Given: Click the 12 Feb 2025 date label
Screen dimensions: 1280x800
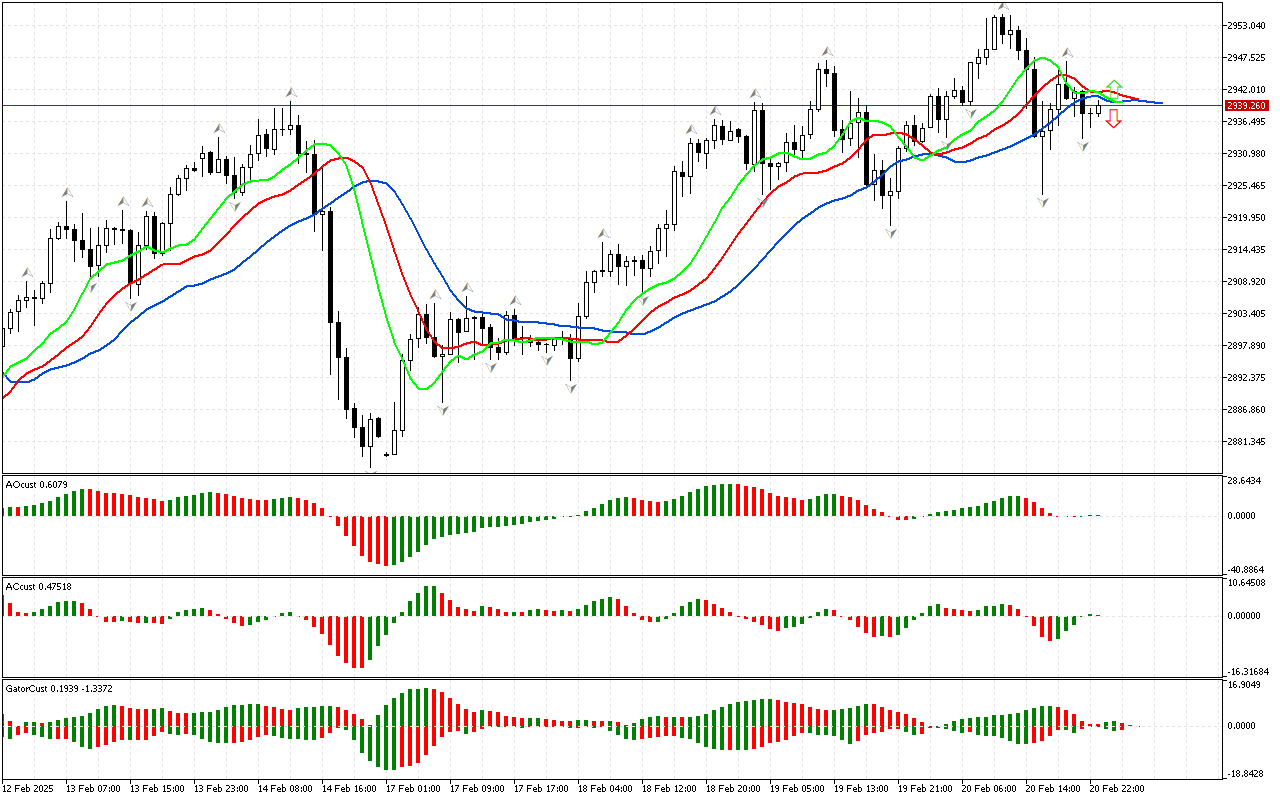Looking at the screenshot, I should [x=29, y=789].
